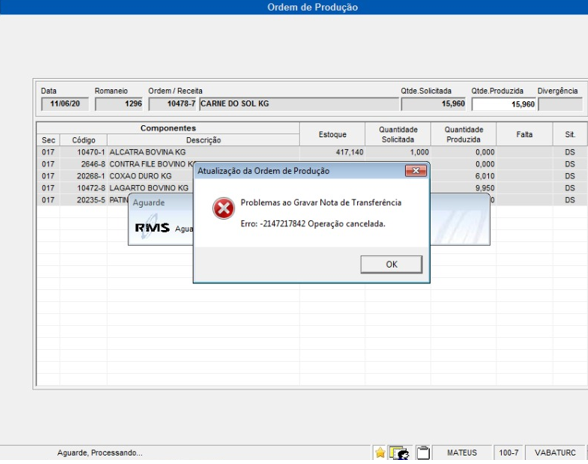Click Estoque value 417,140
The width and height of the screenshot is (588, 464).
pyautogui.click(x=350, y=152)
